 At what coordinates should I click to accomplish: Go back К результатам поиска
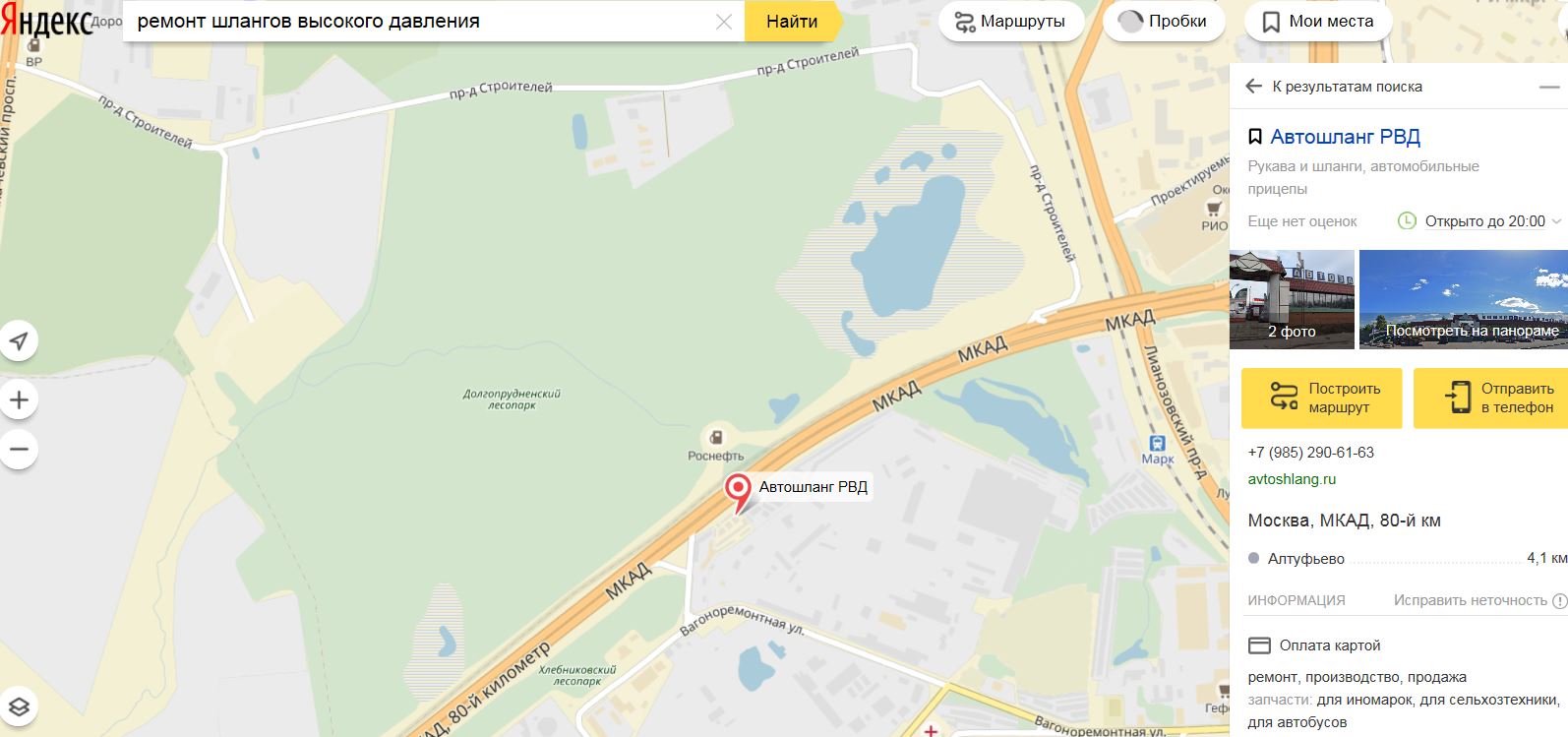click(x=1334, y=87)
